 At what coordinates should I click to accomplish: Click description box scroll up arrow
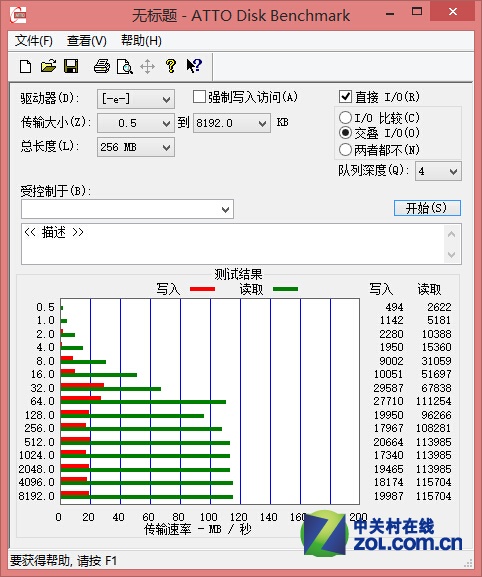pyautogui.click(x=452, y=234)
